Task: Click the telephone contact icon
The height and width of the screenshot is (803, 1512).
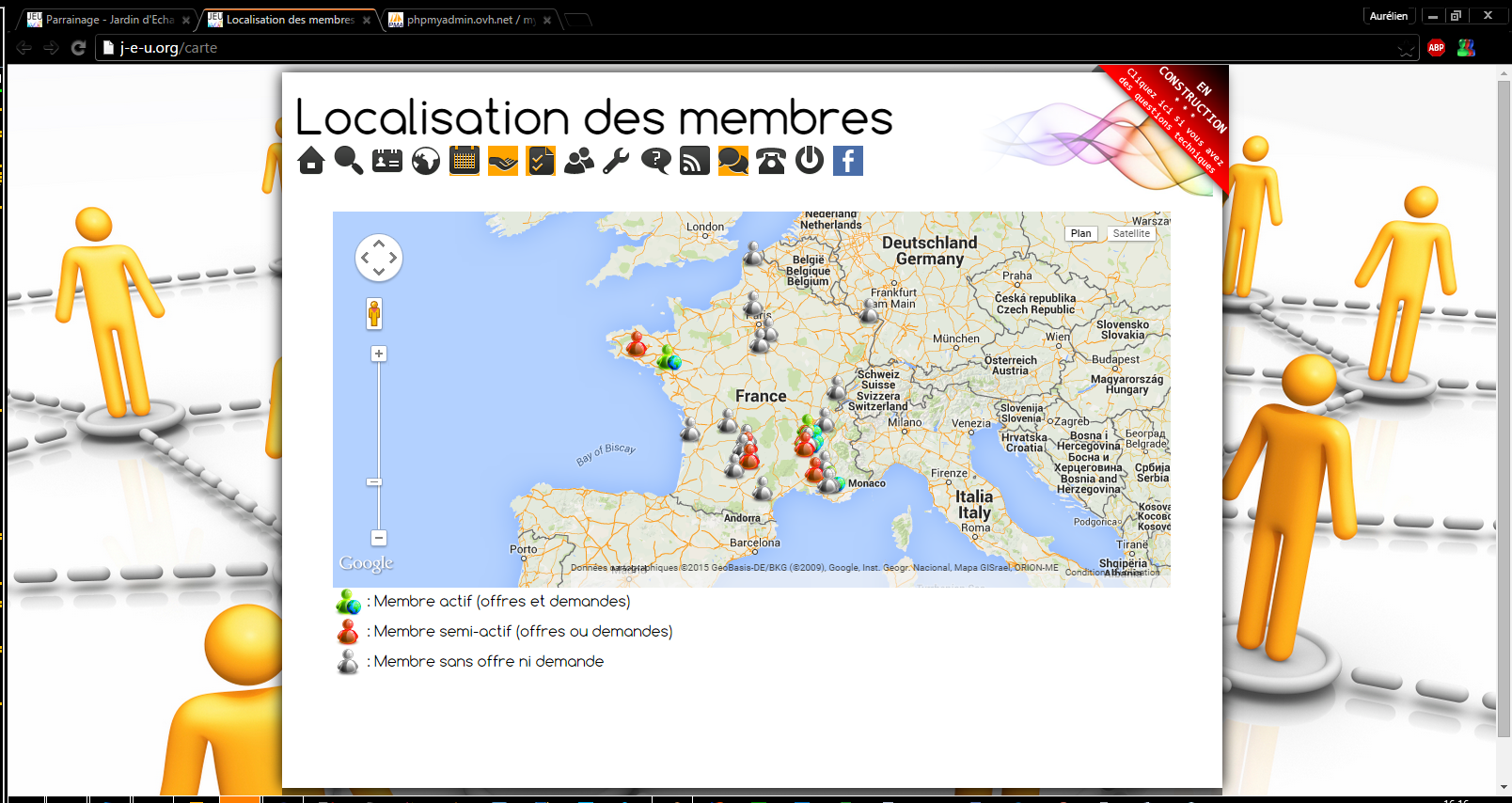Action: [x=771, y=161]
